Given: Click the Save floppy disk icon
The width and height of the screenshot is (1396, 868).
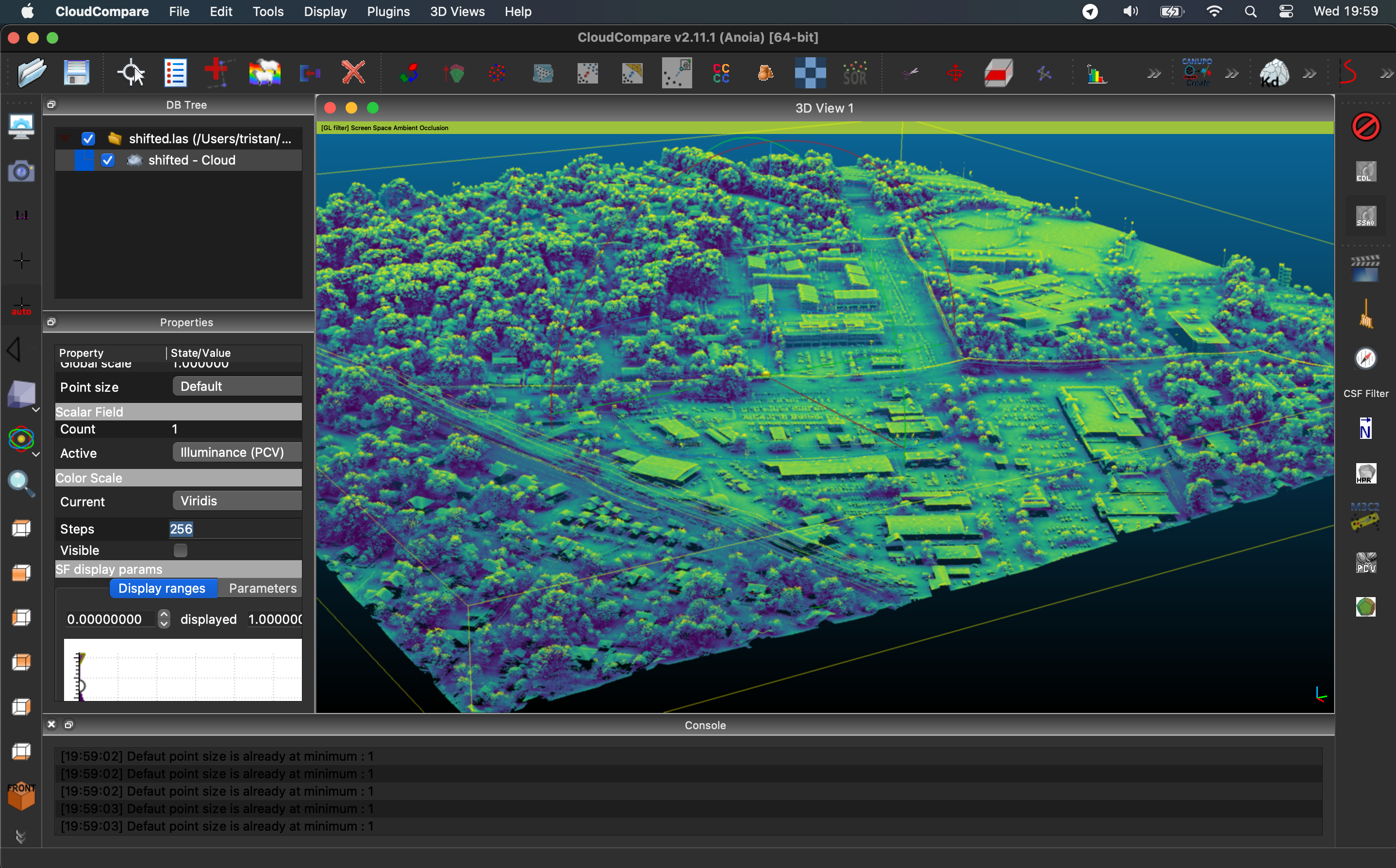Looking at the screenshot, I should pos(76,73).
